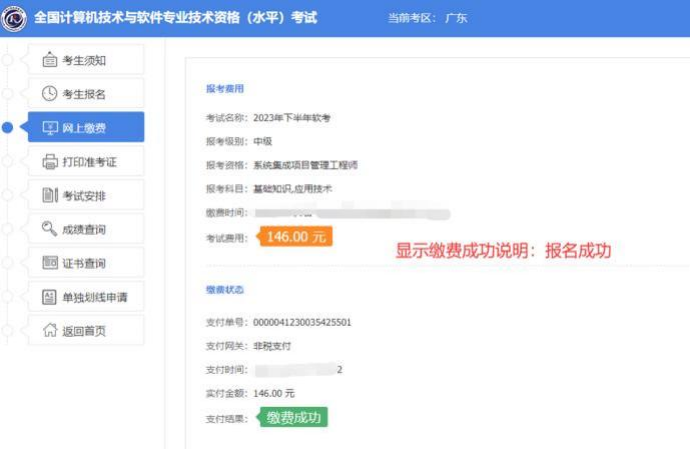The height and width of the screenshot is (449, 690).
Task: Click the payment number 0000041230035425501
Action: (302, 322)
